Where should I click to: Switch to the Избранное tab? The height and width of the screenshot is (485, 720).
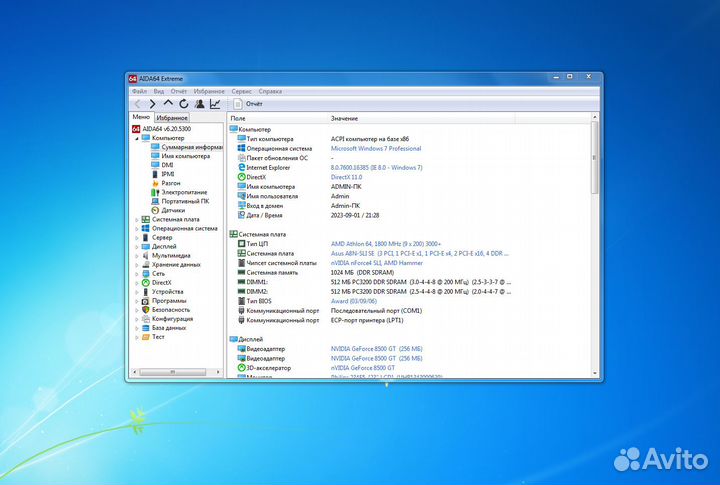point(171,118)
